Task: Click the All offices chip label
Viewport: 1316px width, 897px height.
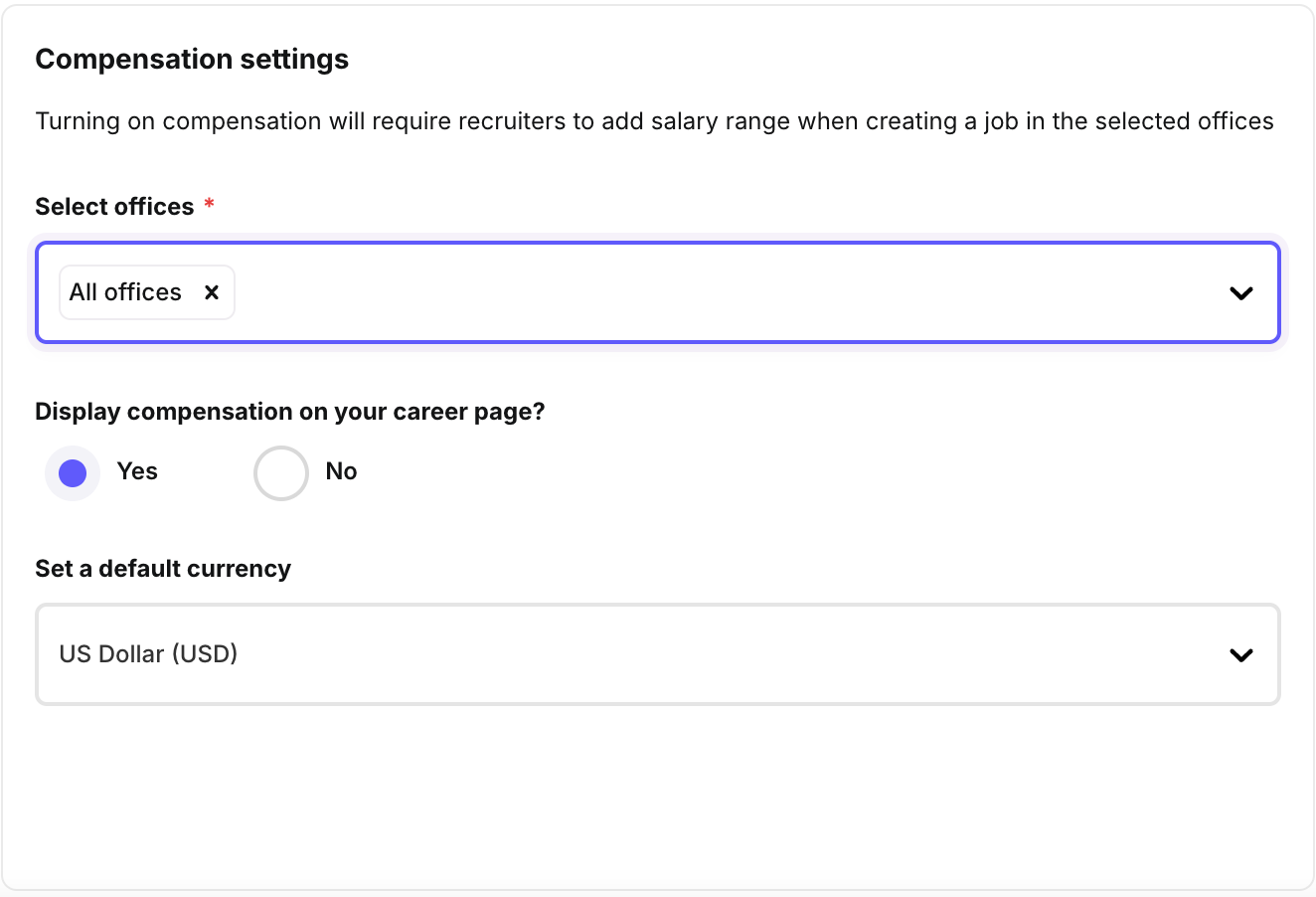Action: point(125,292)
